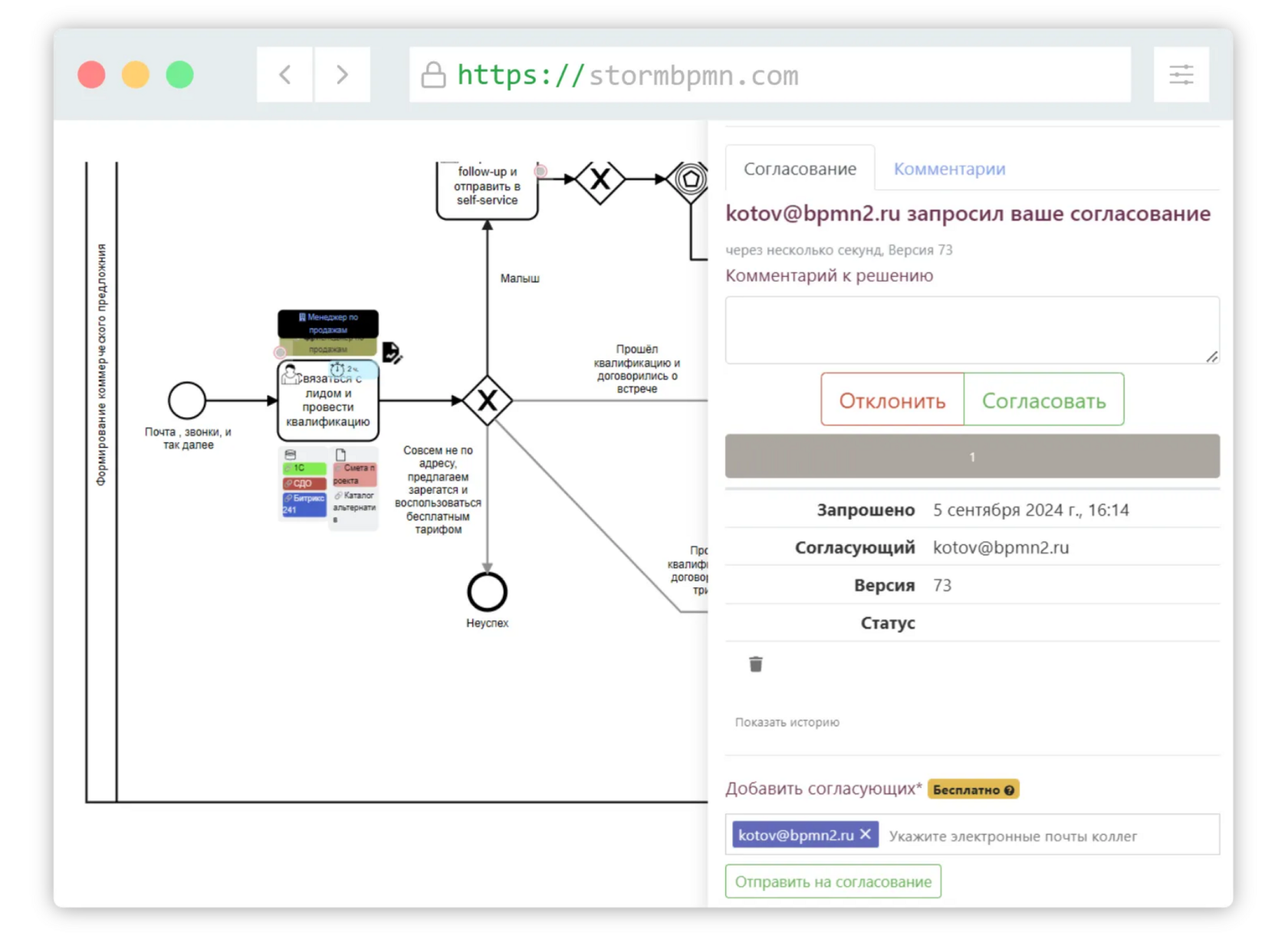Viewport: 1288px width, 936px height.
Task: Switch to the Комментарии tab
Action: click(x=949, y=169)
